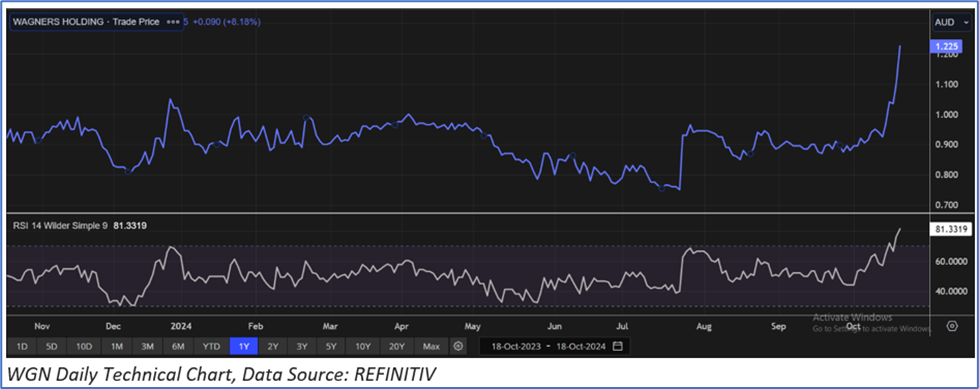Show year-to-date with the YTD button
The height and width of the screenshot is (389, 979).
coord(211,346)
